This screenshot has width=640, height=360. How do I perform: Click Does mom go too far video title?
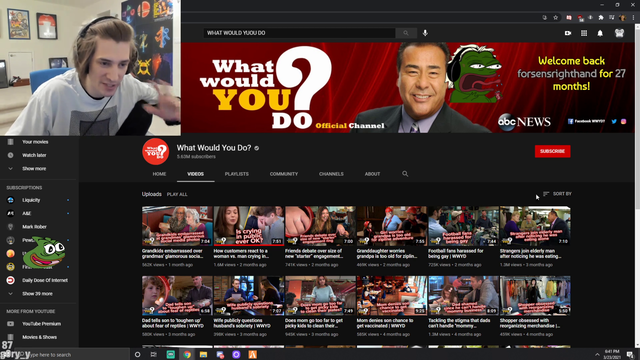click(x=314, y=323)
